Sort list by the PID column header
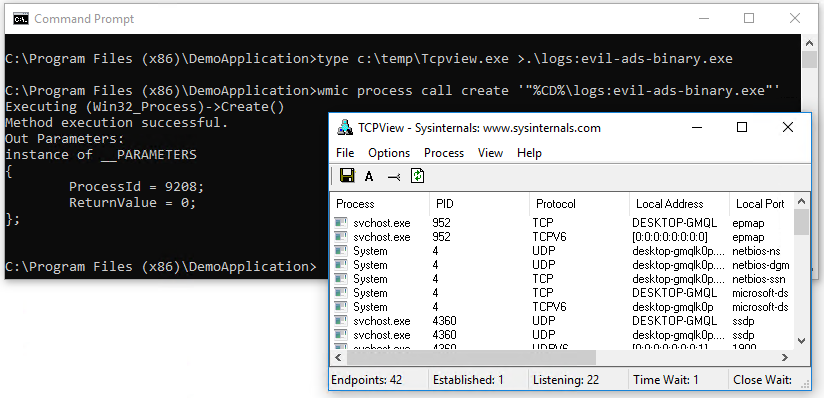 point(480,203)
